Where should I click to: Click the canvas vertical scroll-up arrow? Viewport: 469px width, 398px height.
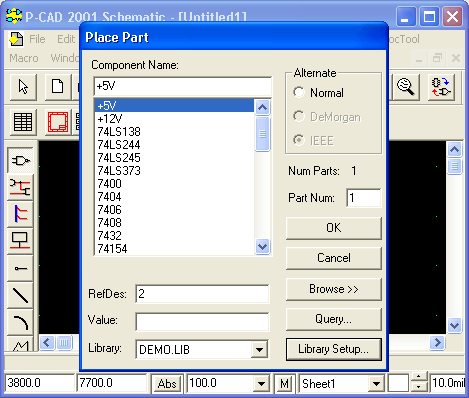(455, 149)
